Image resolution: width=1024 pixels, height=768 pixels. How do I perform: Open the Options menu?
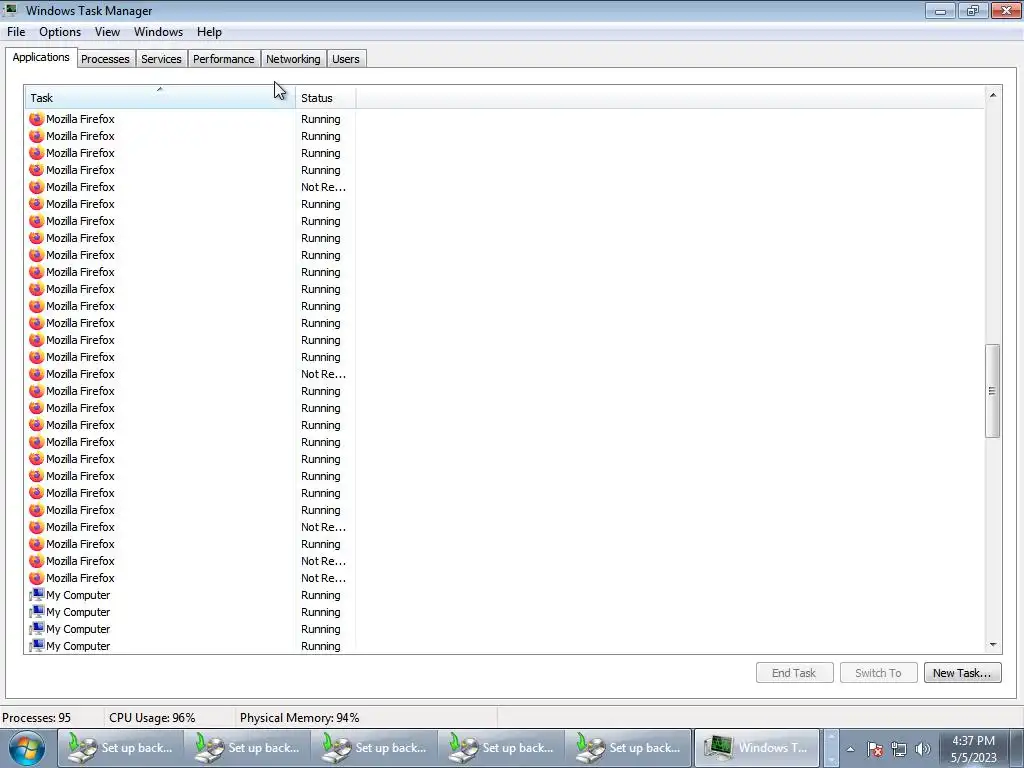pyautogui.click(x=60, y=31)
